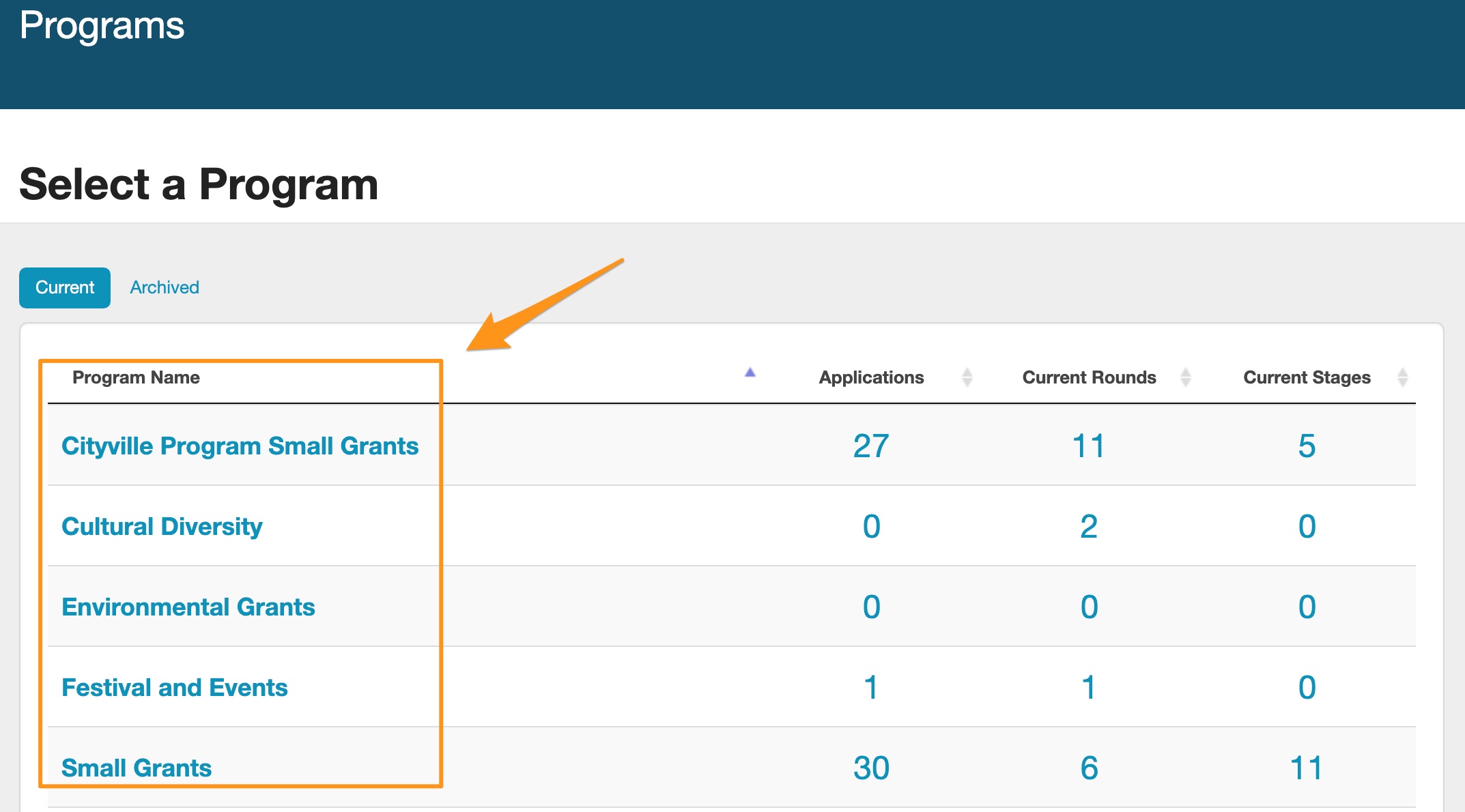Image resolution: width=1465 pixels, height=812 pixels.
Task: Click Programs title in header bar
Action: pos(102,26)
